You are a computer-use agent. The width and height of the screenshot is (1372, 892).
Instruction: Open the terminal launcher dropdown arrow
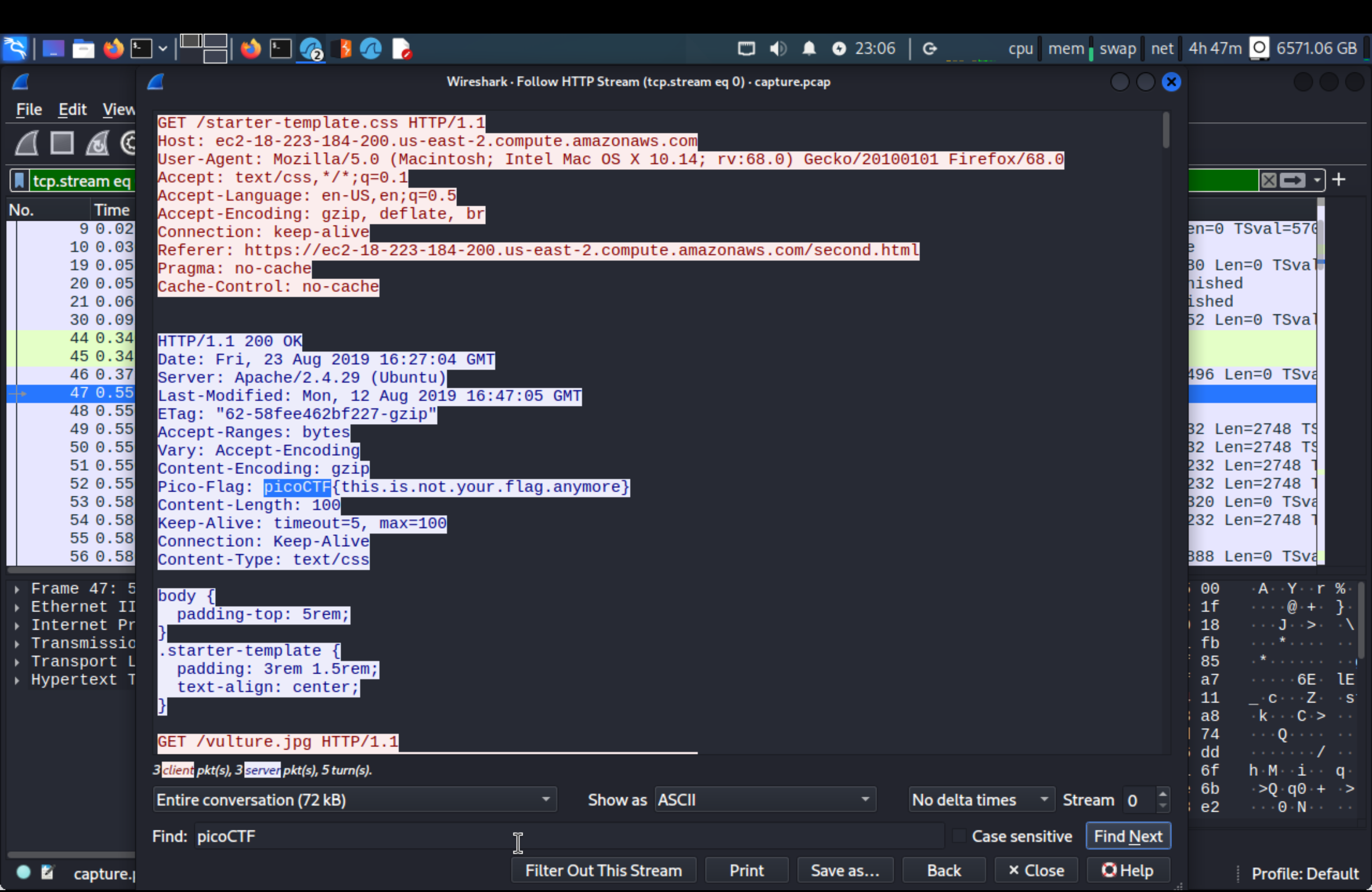[x=163, y=49]
